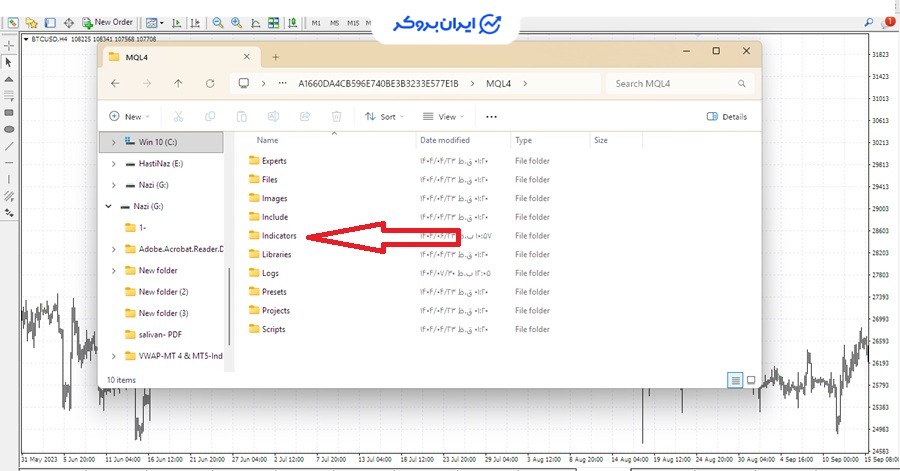Open the New item dropdown

129,117
